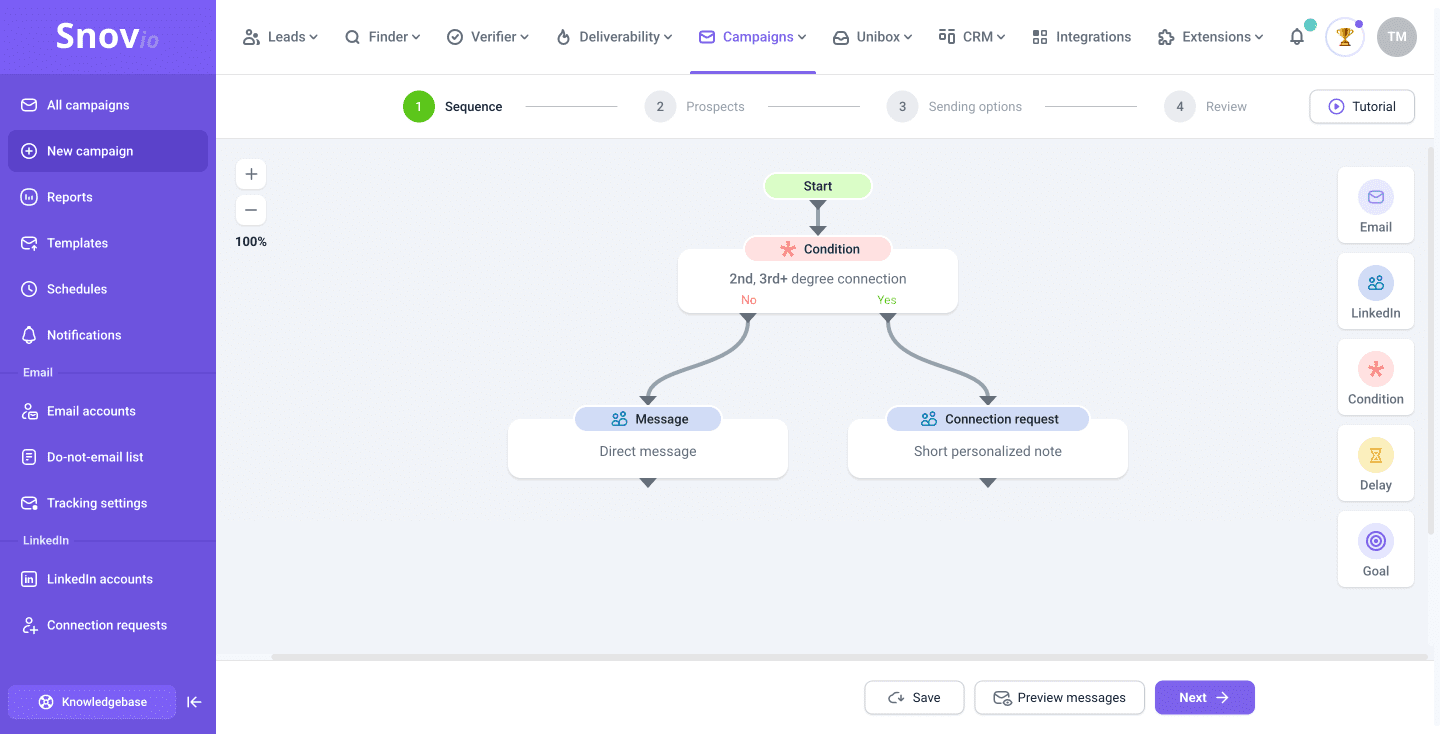Zoom out with the minus button
Screen dimensions: 1440x734
pos(251,210)
